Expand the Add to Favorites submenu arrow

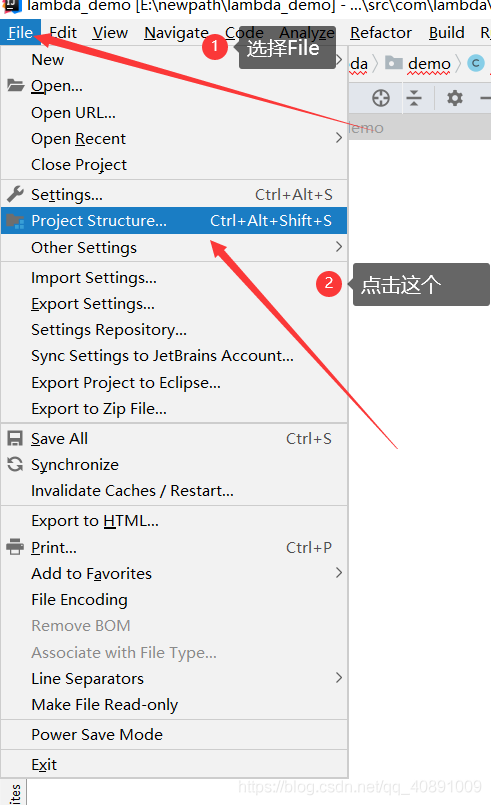pos(338,572)
